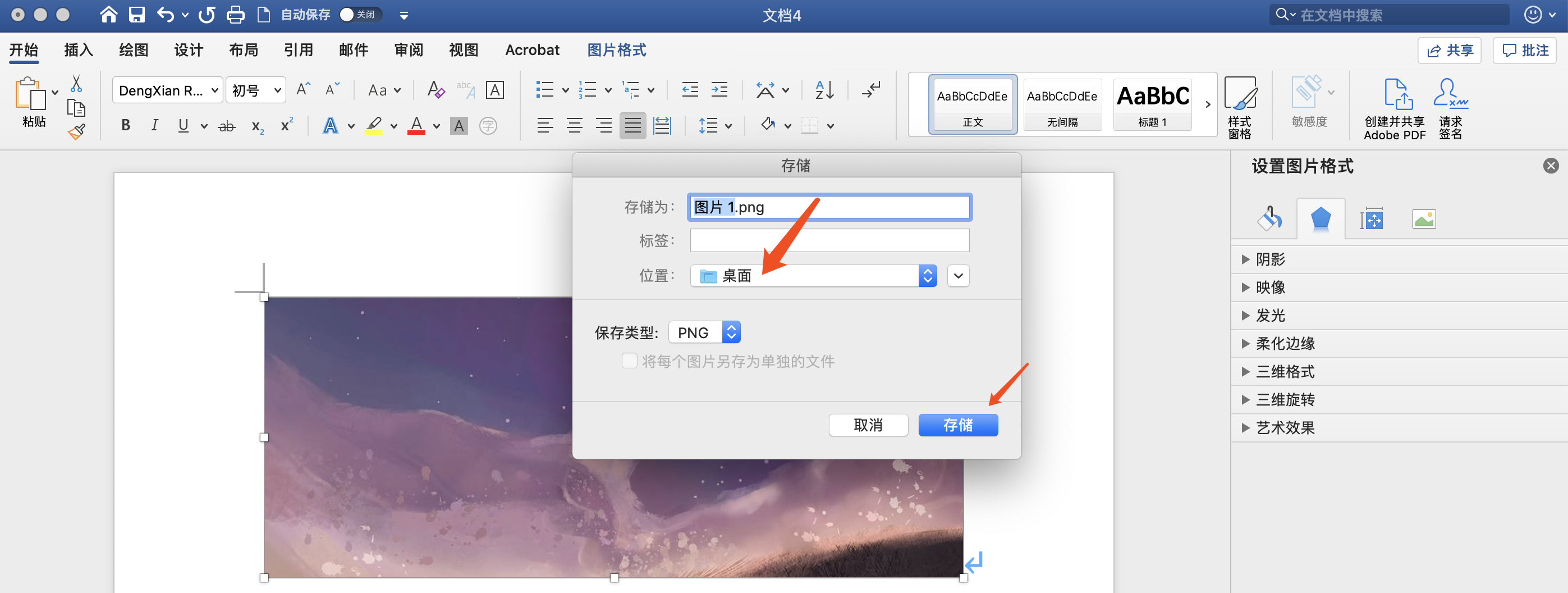
Task: Create and share Adobe PDF
Action: tap(1395, 110)
